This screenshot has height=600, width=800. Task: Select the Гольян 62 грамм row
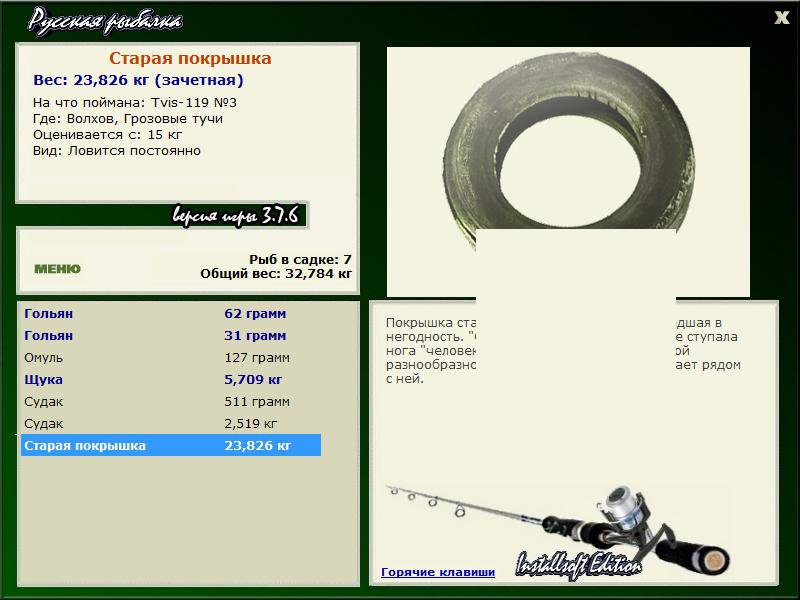pyautogui.click(x=171, y=313)
